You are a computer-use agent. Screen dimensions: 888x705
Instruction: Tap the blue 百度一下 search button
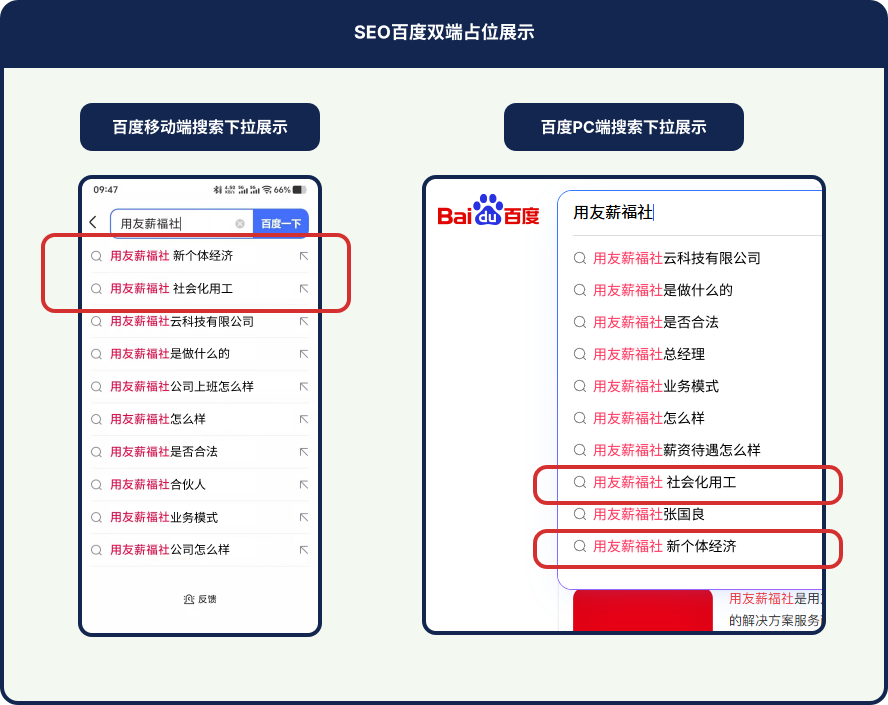tap(281, 224)
